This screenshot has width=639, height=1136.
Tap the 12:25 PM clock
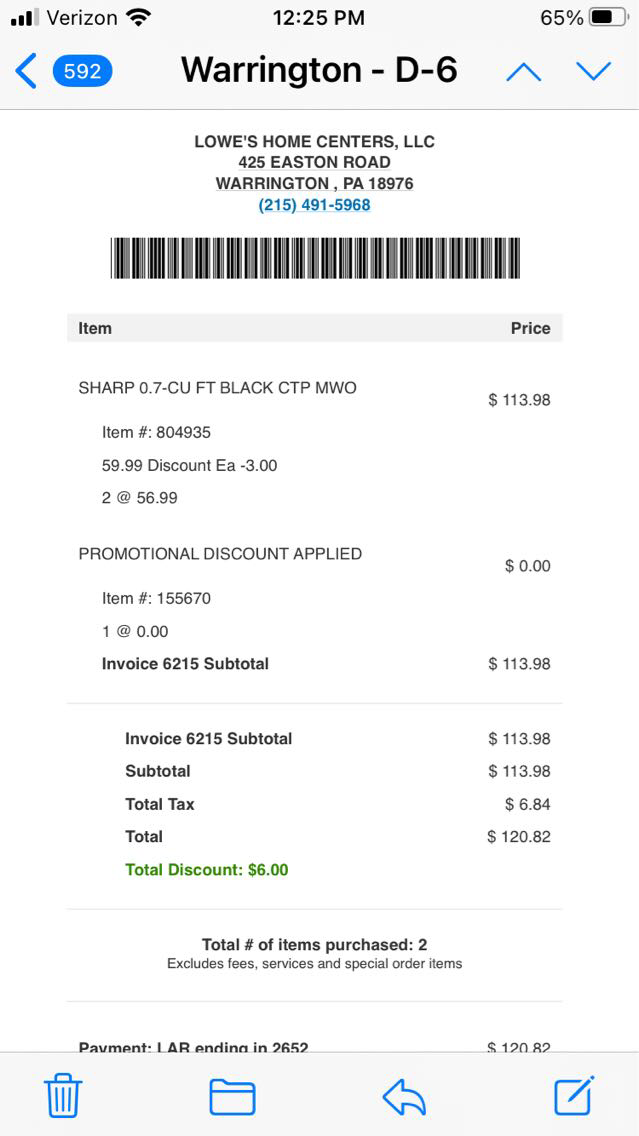click(x=318, y=17)
